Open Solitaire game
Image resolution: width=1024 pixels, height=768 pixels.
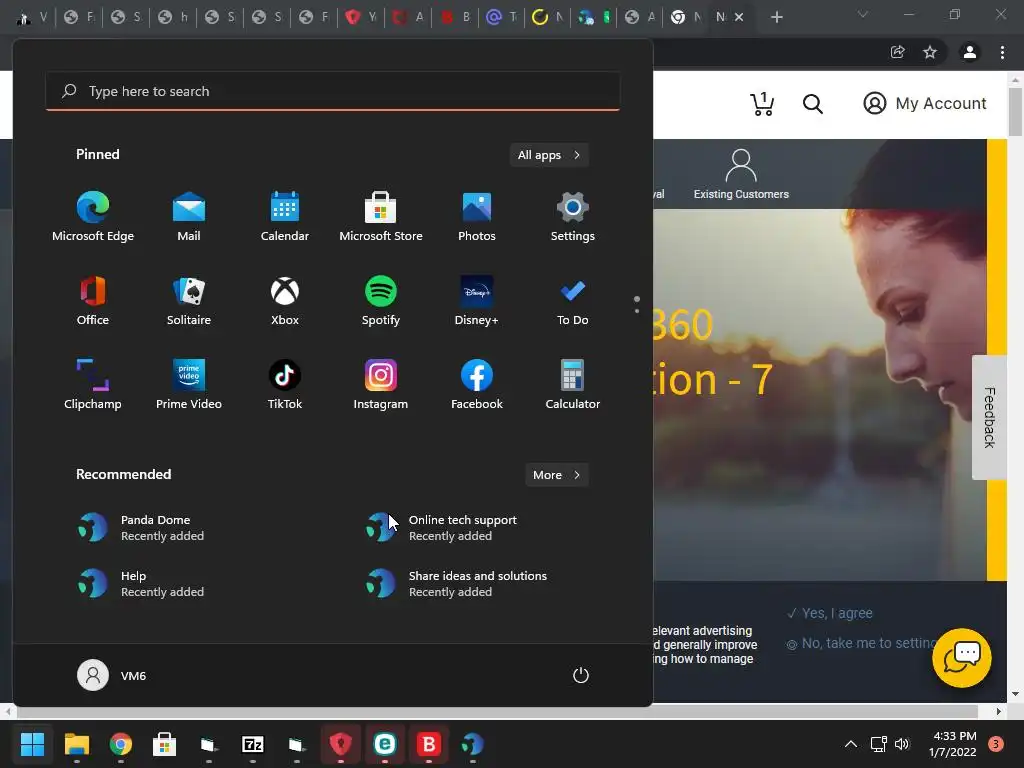click(189, 300)
